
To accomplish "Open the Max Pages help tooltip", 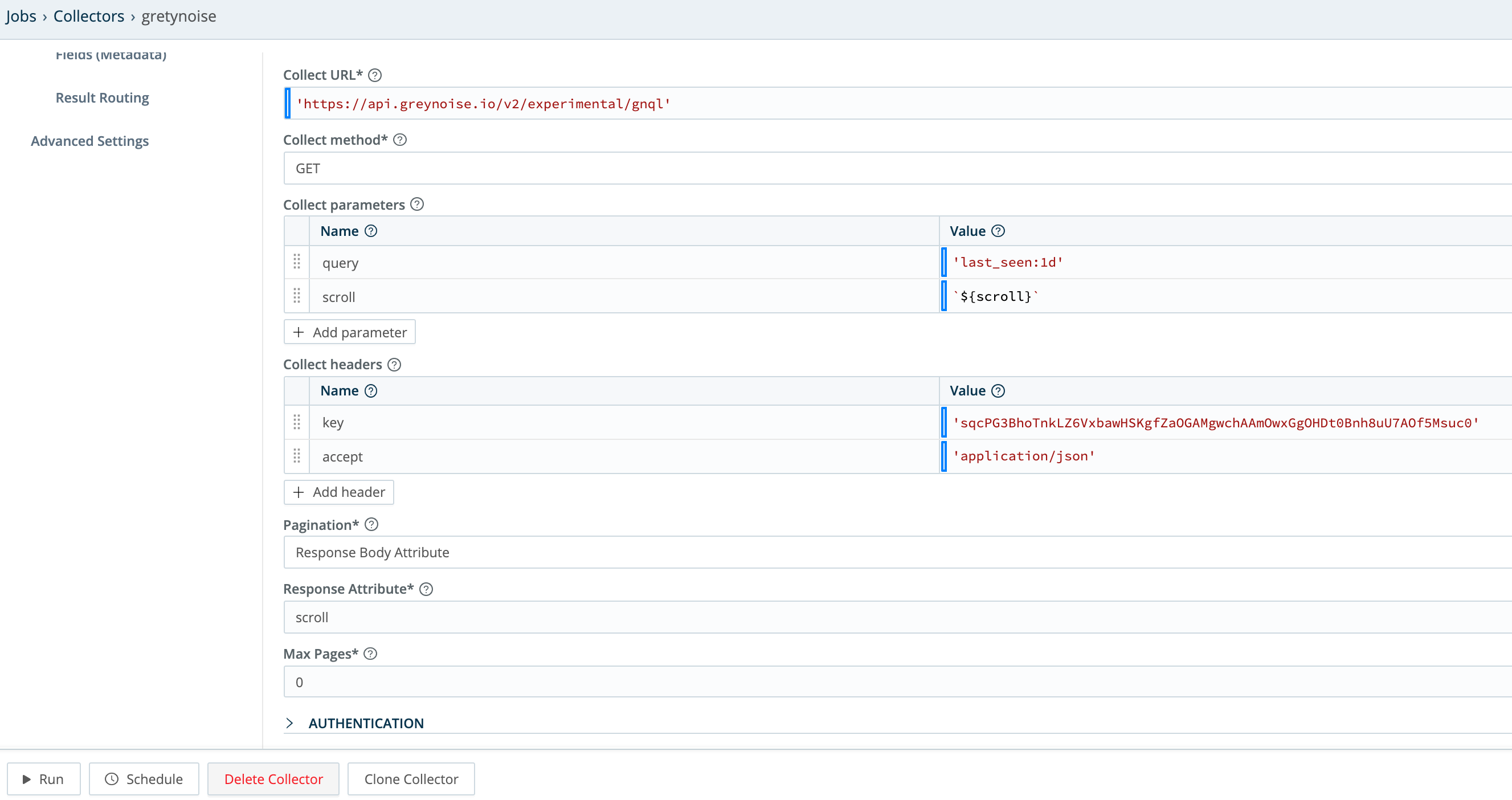I will click(x=370, y=653).
